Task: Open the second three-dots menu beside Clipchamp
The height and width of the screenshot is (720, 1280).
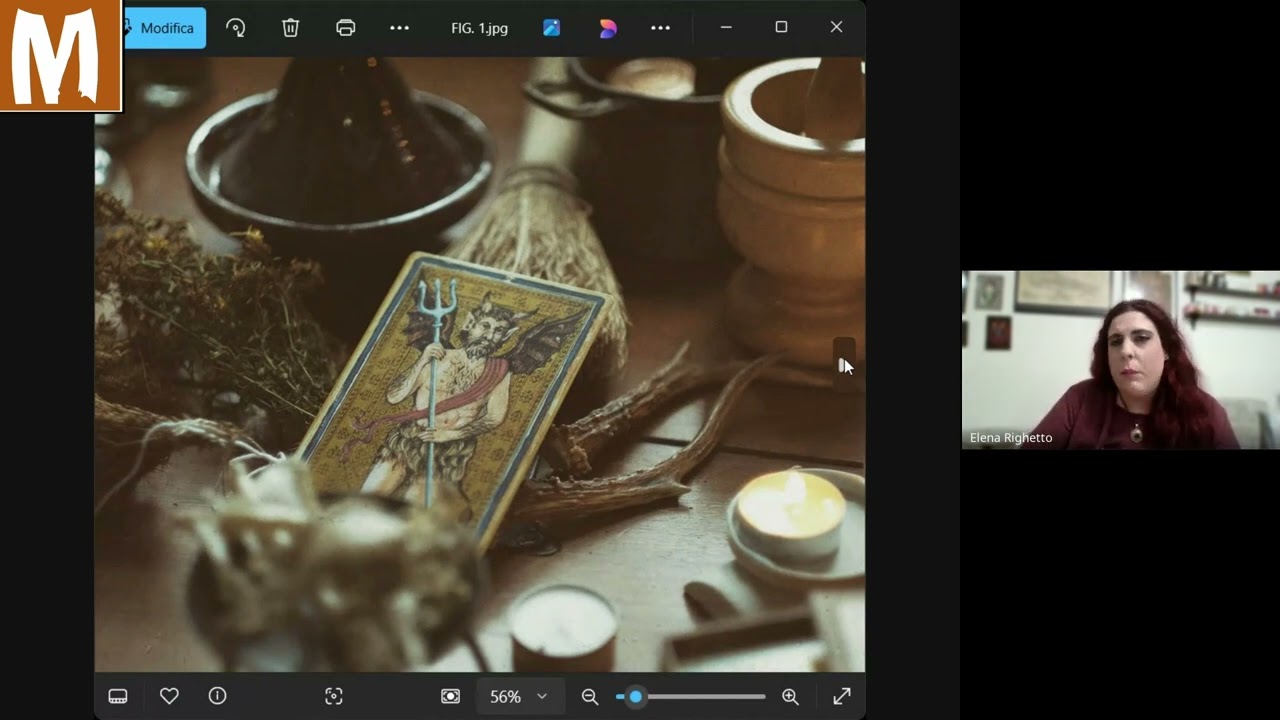Action: 660,28
